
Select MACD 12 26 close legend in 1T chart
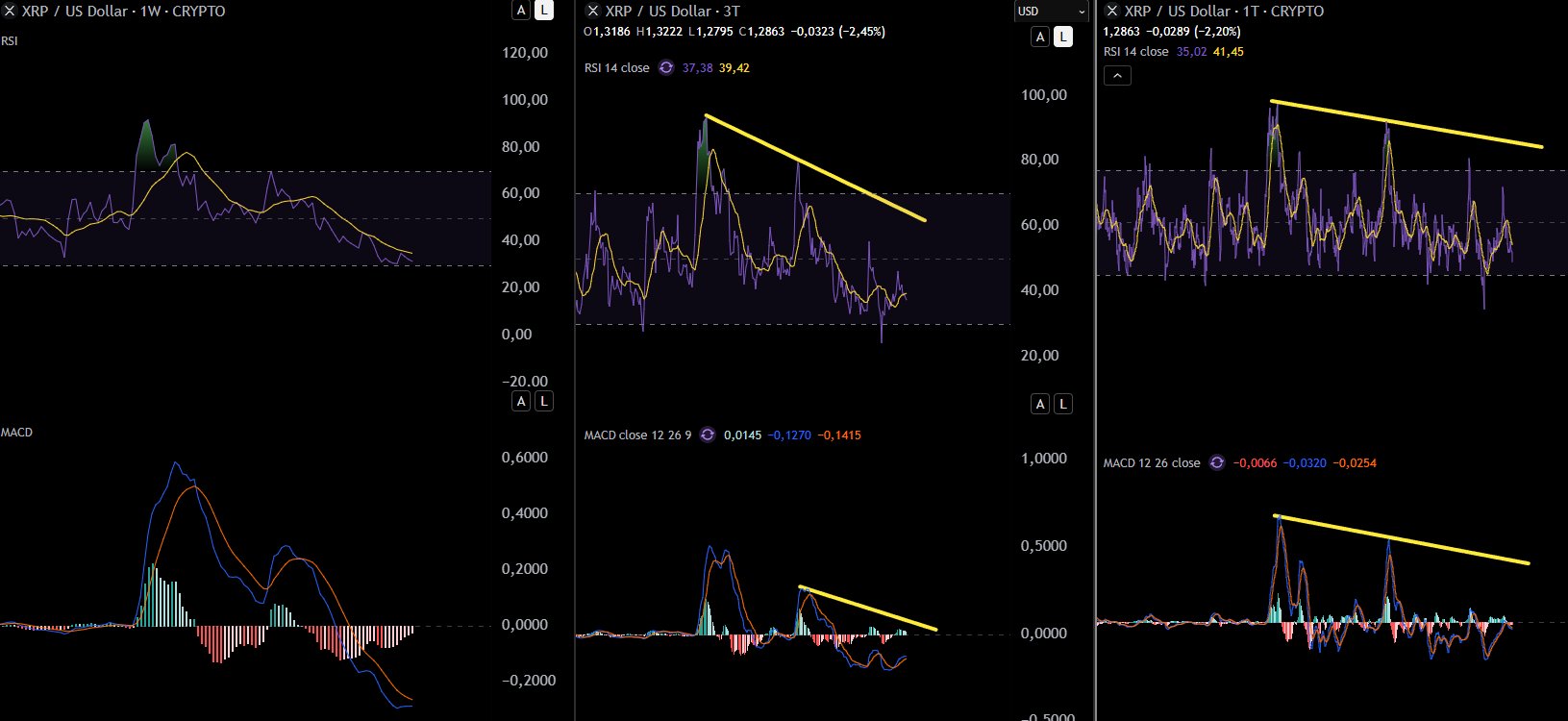pos(1151,462)
